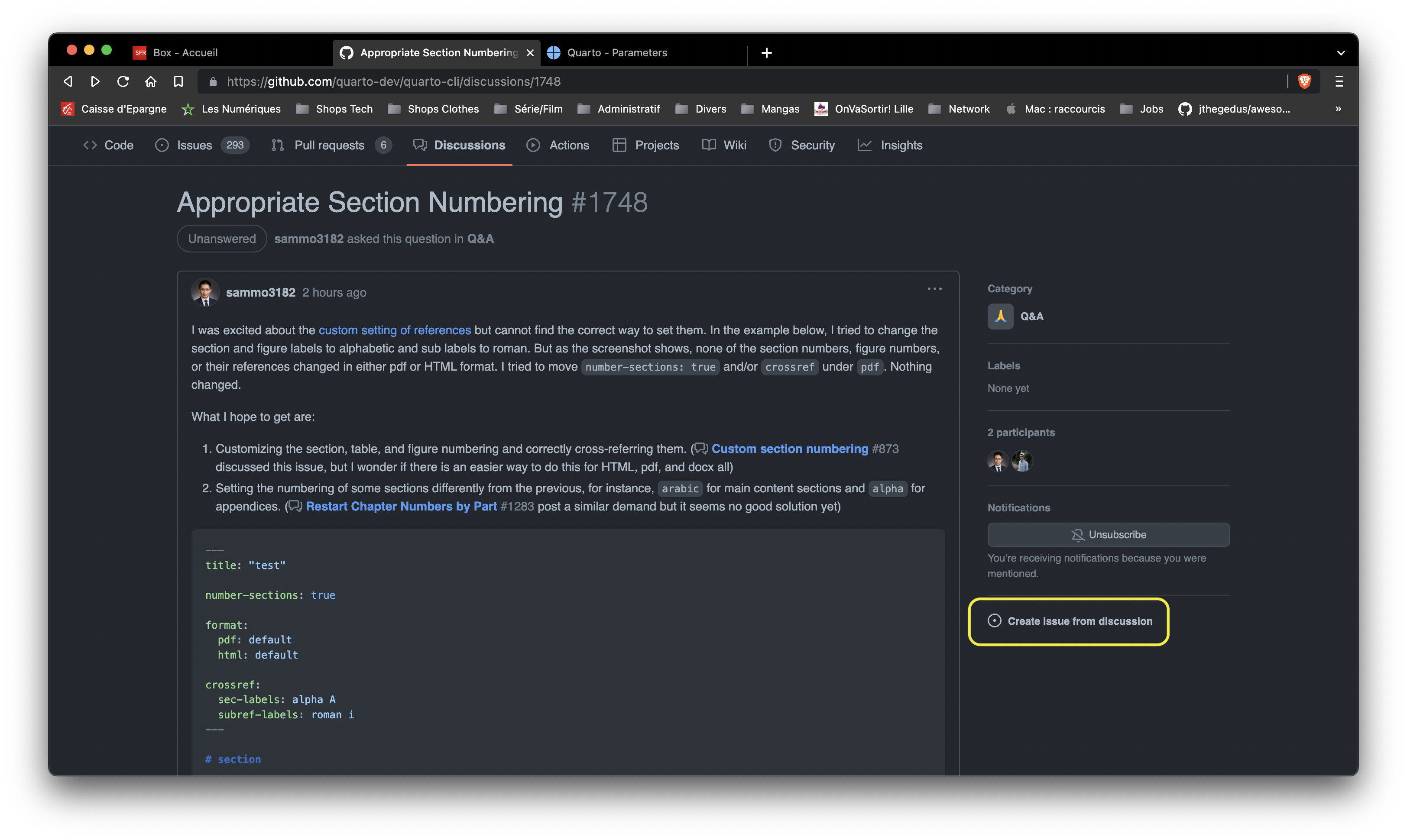
Task: Open the browser hamburger menu
Action: [1339, 81]
